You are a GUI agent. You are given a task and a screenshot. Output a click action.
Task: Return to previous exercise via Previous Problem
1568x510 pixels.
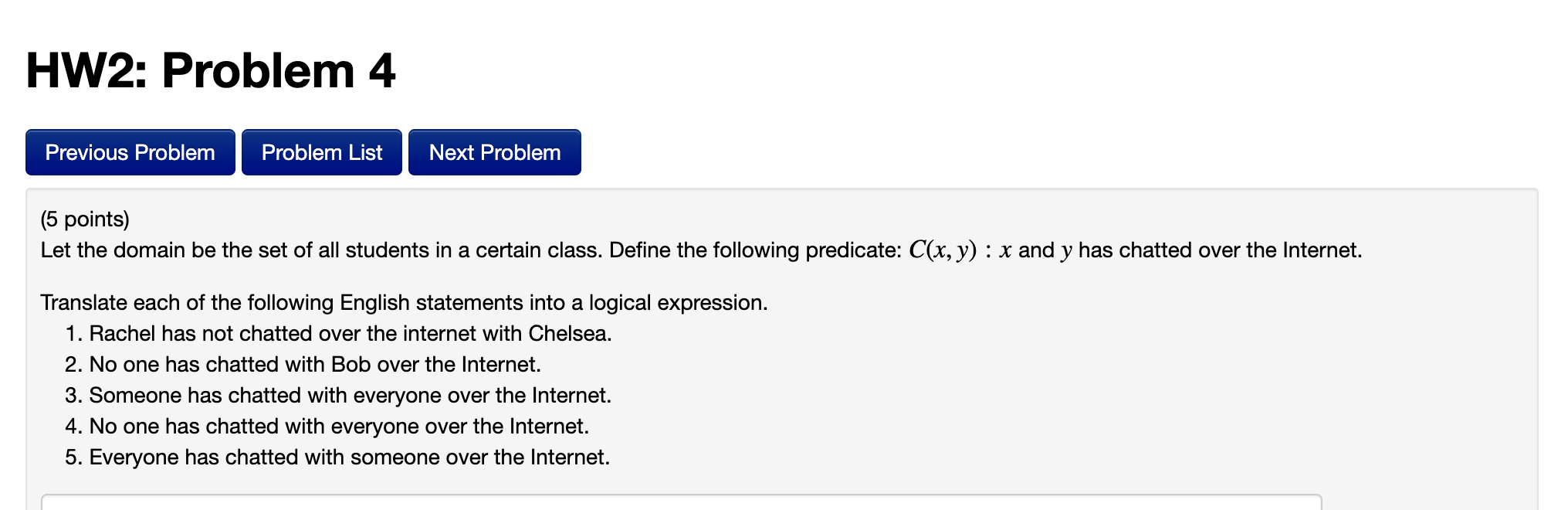pyautogui.click(x=129, y=152)
